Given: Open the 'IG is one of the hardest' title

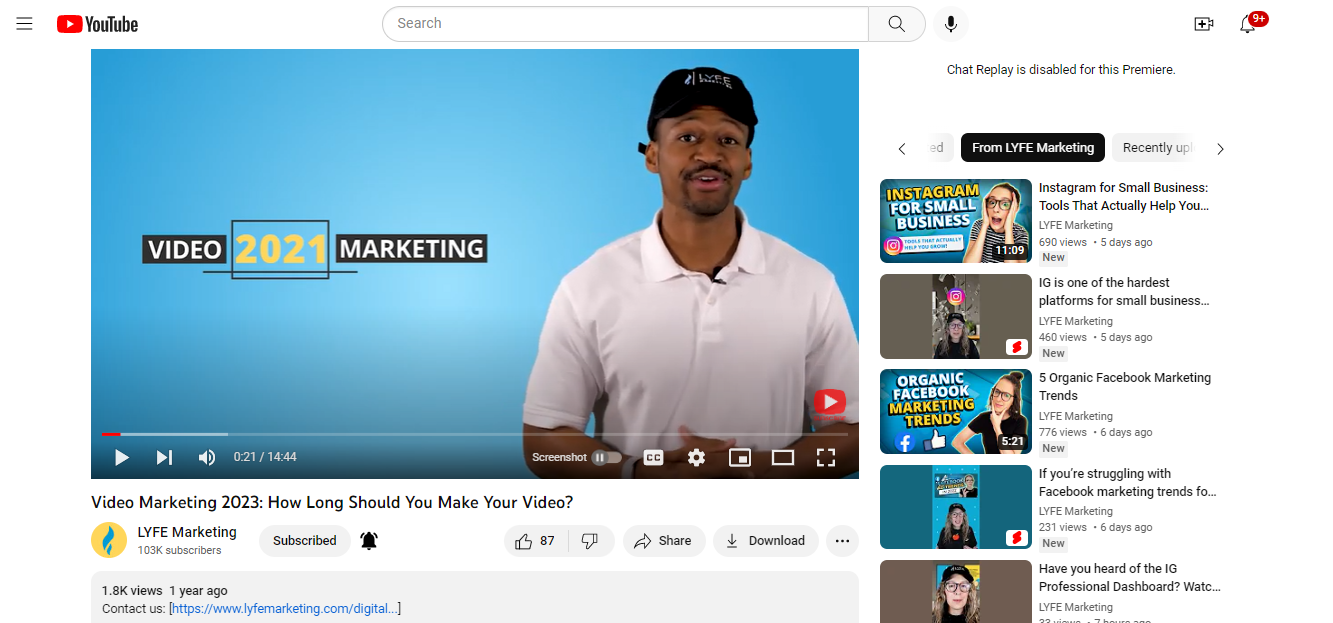Looking at the screenshot, I should 1124,292.
